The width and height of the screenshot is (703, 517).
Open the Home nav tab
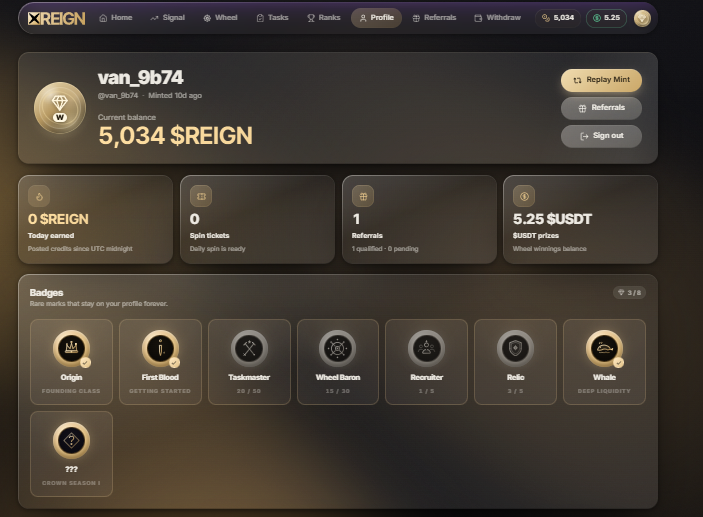(116, 18)
